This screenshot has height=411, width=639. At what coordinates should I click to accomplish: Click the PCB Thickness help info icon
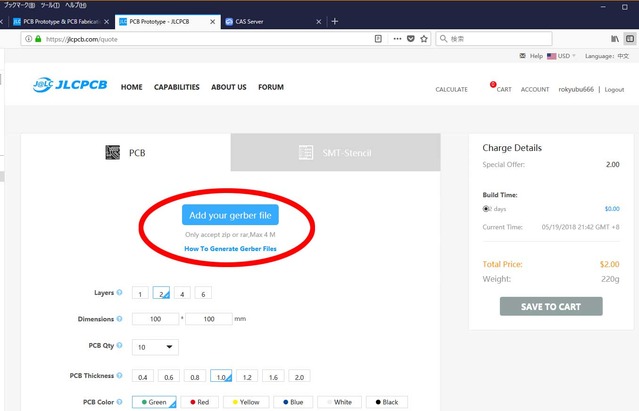[x=119, y=375]
